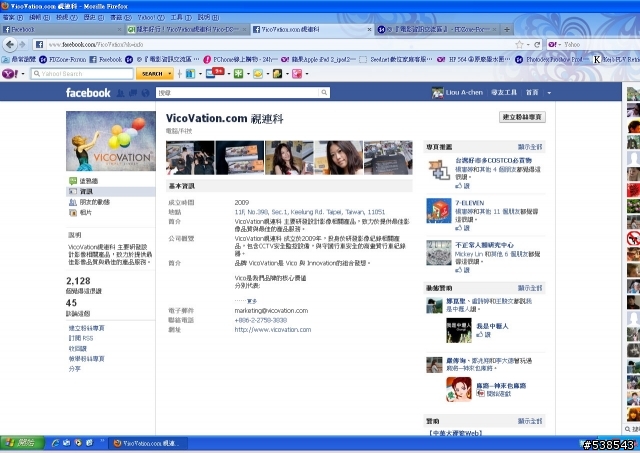Open the dropdown beside the blue book toolbar icon

pyautogui.click(x=200, y=74)
